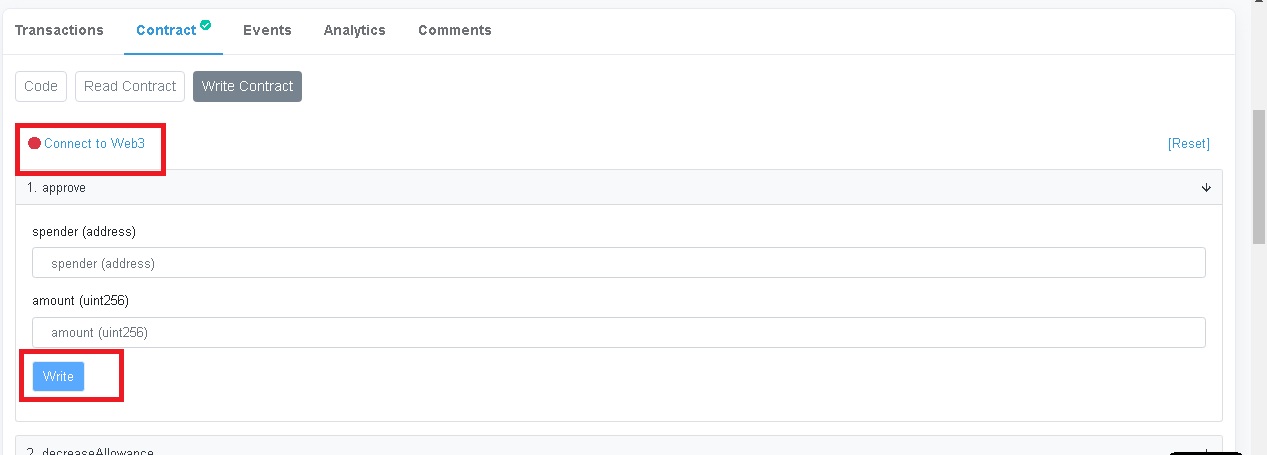
Task: Switch to Read Contract view
Action: click(130, 86)
